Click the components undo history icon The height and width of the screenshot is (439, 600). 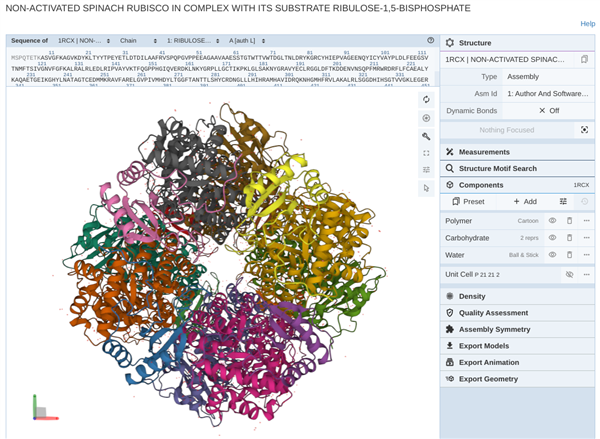(584, 201)
